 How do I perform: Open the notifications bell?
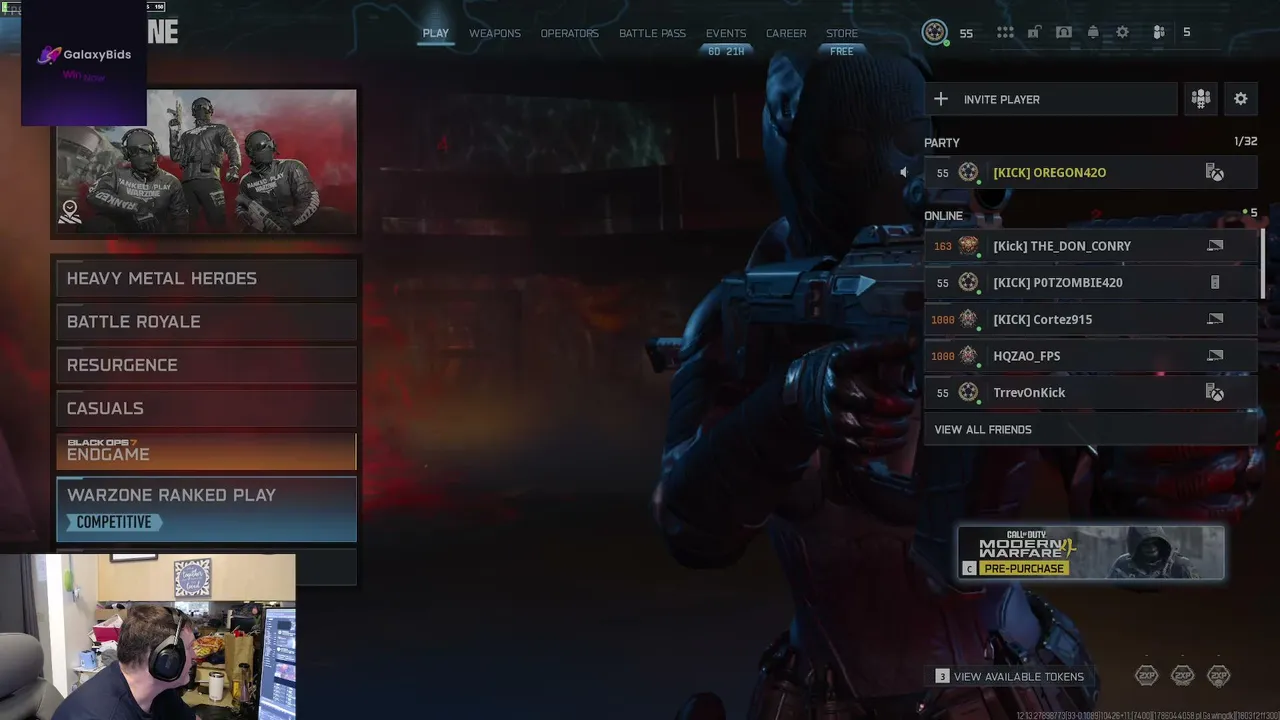tap(1093, 32)
